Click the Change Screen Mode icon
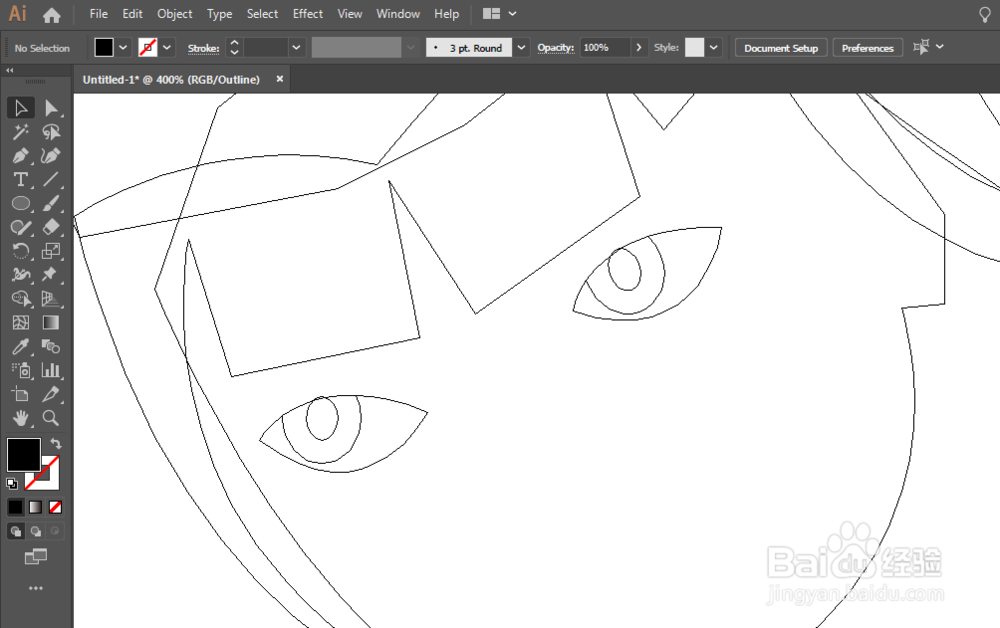This screenshot has width=1000, height=628. pyautogui.click(x=36, y=557)
